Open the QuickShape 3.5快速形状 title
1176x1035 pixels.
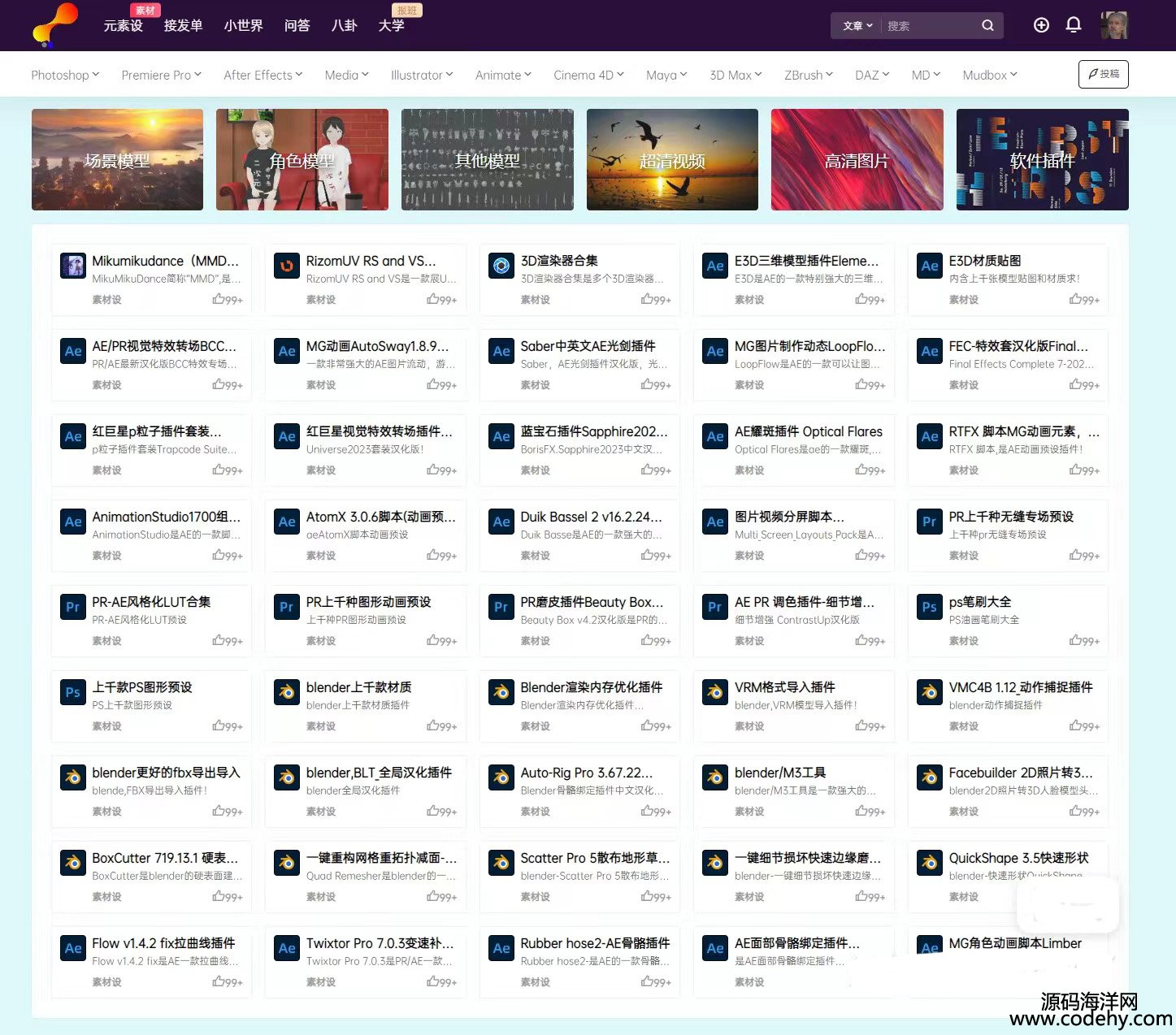pos(1018,858)
